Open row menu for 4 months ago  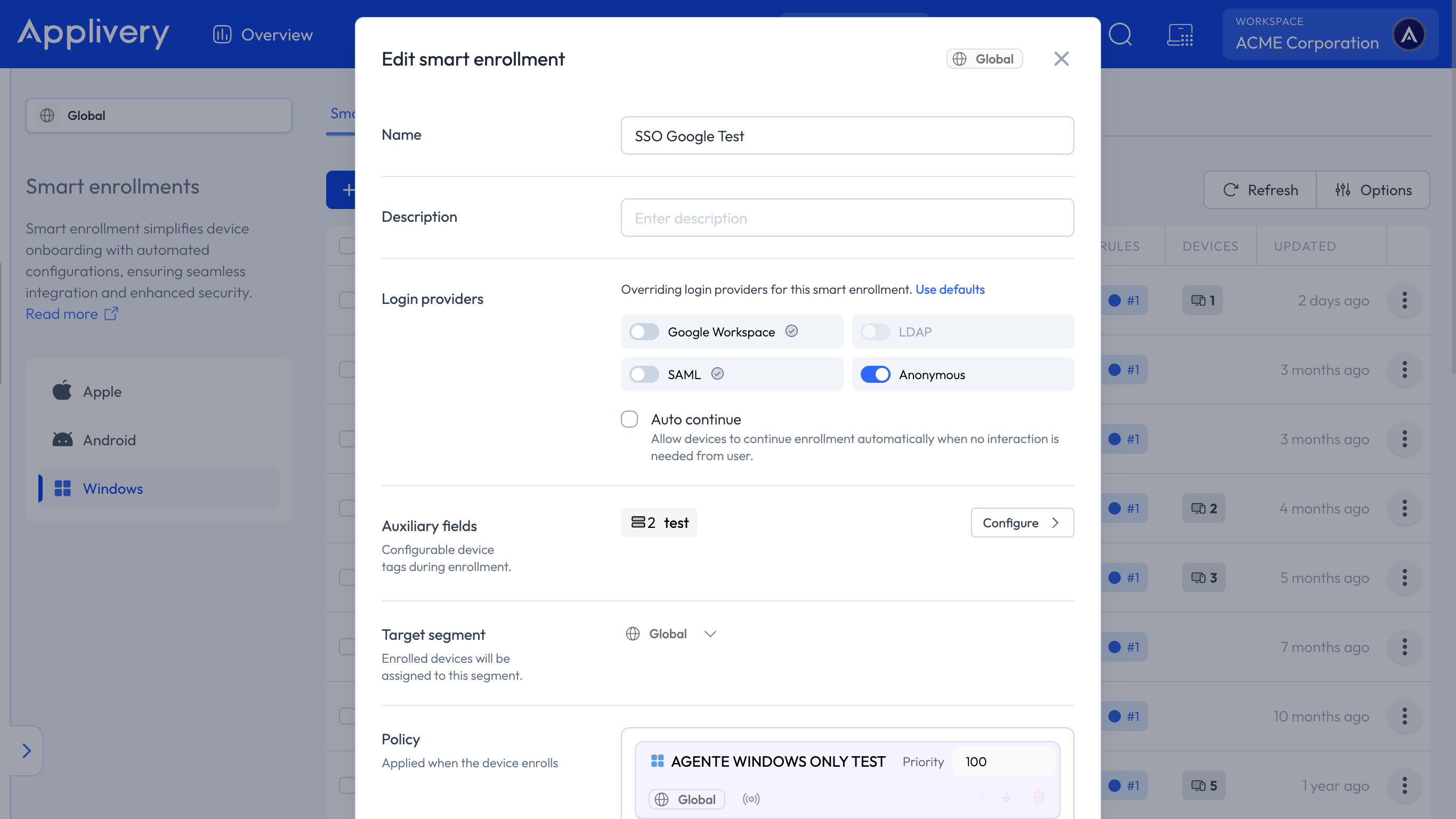coord(1404,509)
